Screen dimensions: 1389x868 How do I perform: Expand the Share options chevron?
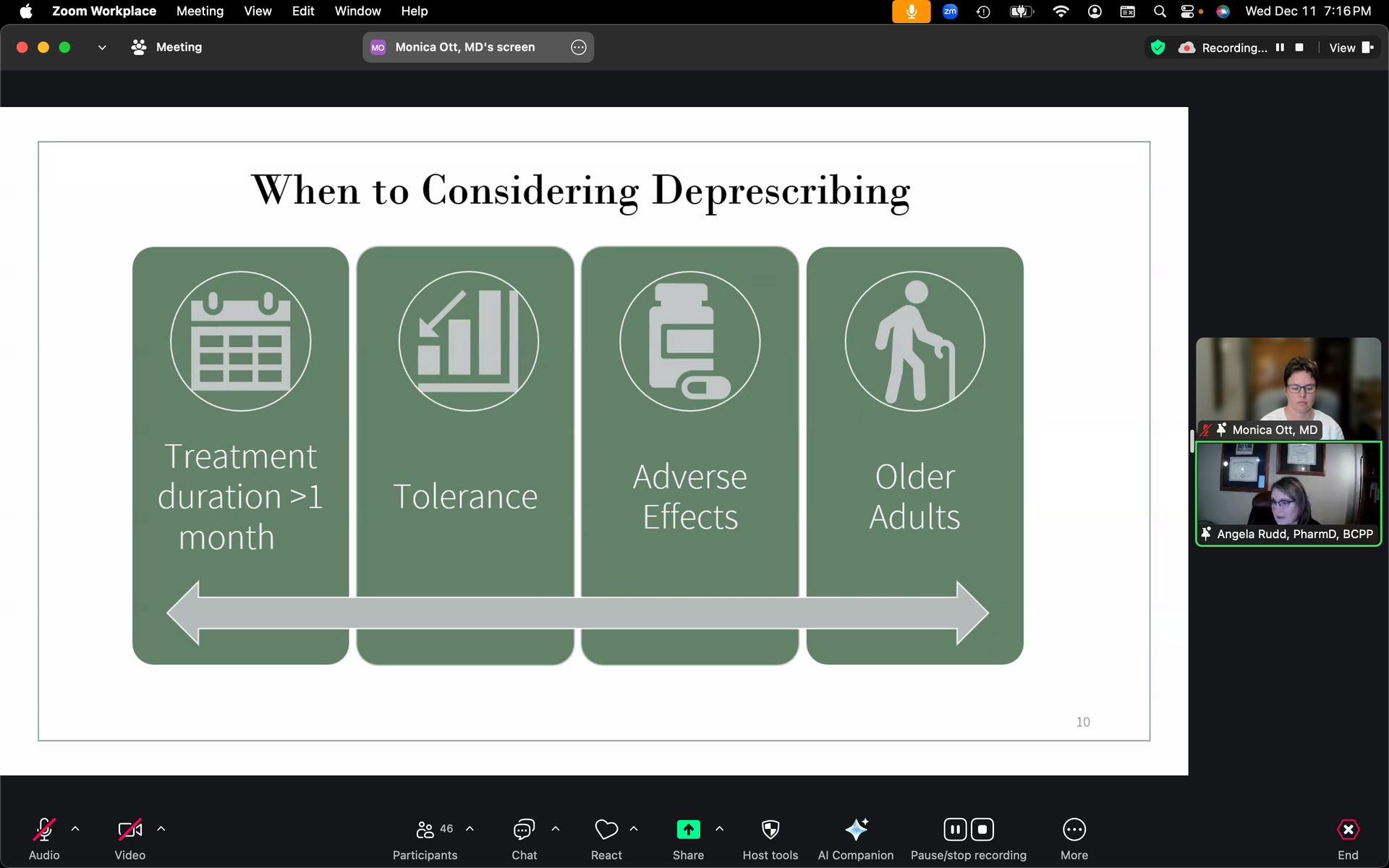point(719,829)
